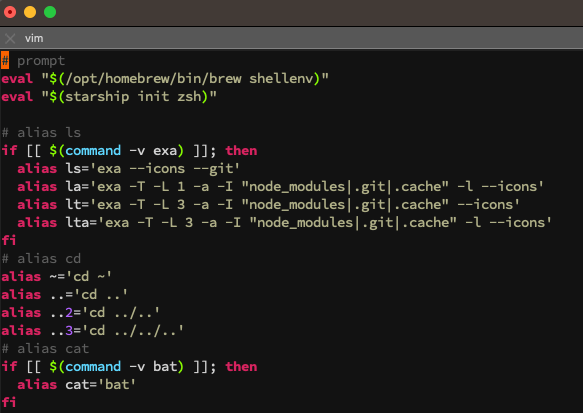Click the purple 2 in '..2' alias
Image resolution: width=583 pixels, height=413 pixels.
click(x=69, y=313)
